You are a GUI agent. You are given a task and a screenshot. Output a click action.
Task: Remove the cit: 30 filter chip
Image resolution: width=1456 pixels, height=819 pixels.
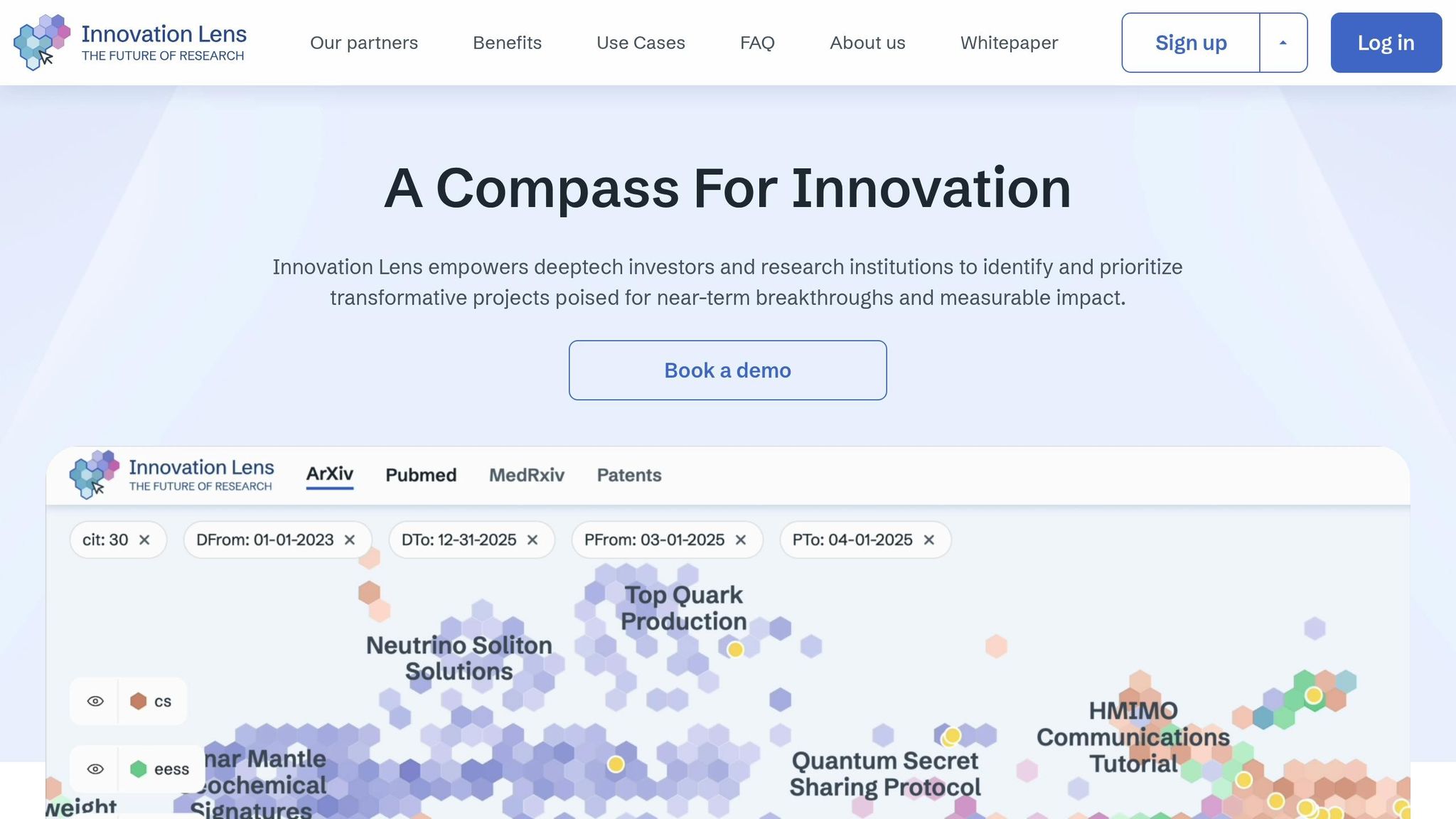pyautogui.click(x=144, y=540)
